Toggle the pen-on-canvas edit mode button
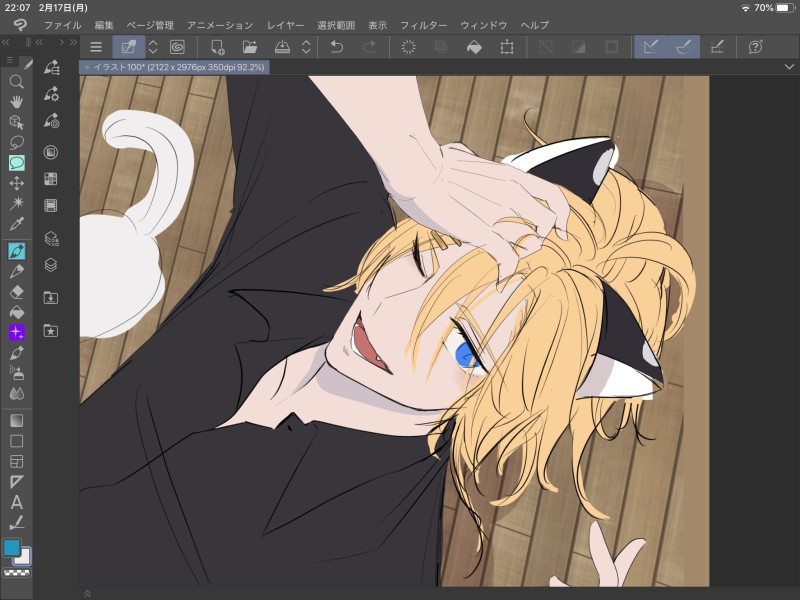 pyautogui.click(x=129, y=47)
